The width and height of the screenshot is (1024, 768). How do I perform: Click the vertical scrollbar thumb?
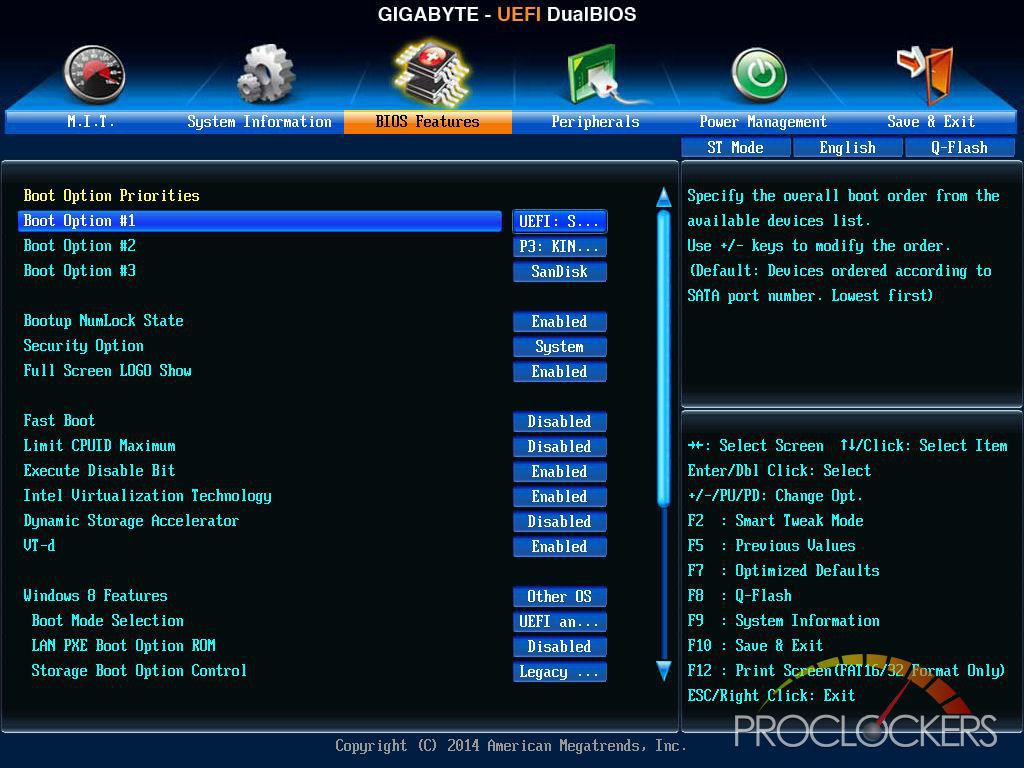[x=664, y=358]
